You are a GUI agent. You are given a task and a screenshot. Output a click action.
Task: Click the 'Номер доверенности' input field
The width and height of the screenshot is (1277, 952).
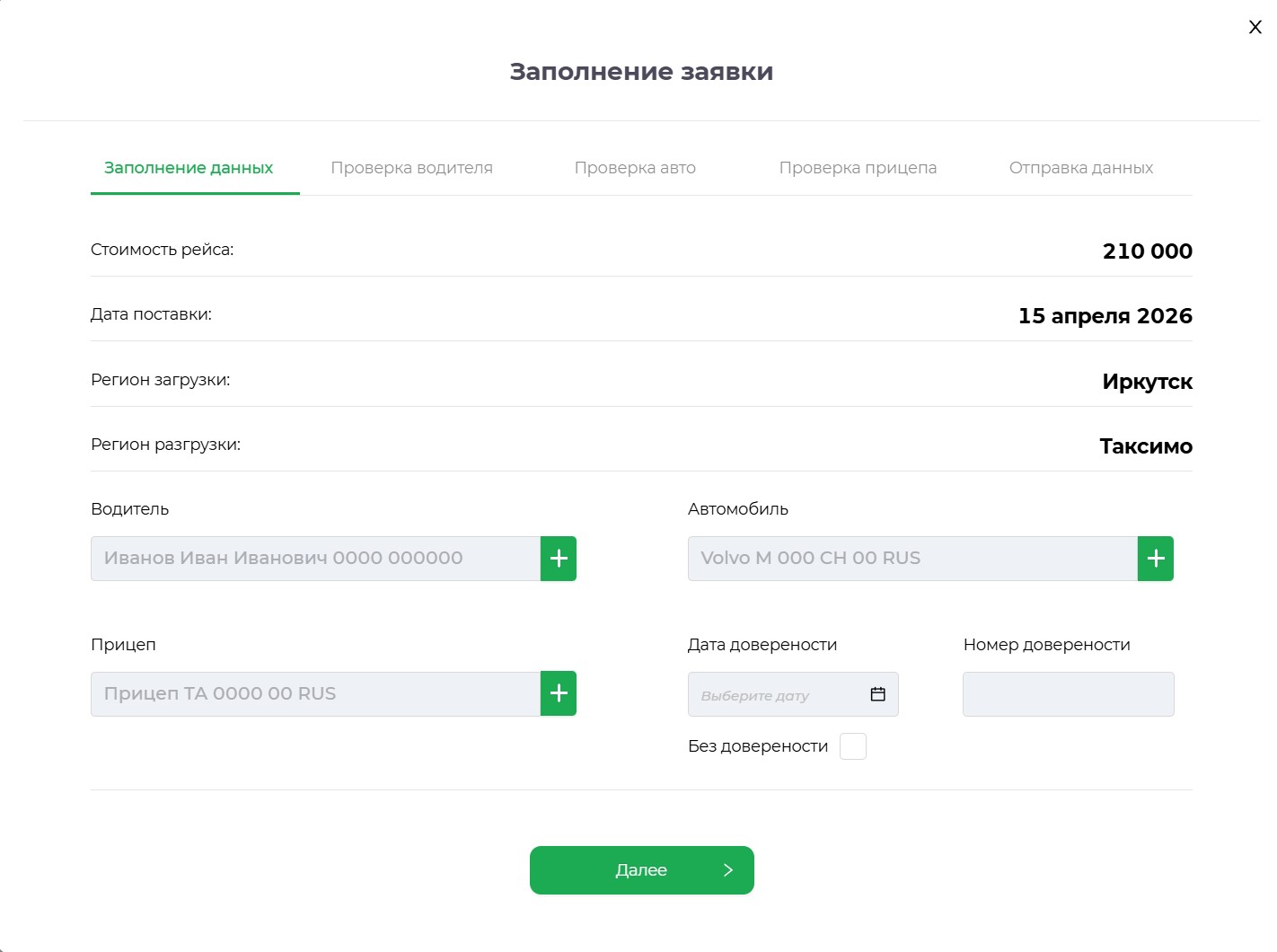[x=1069, y=694]
